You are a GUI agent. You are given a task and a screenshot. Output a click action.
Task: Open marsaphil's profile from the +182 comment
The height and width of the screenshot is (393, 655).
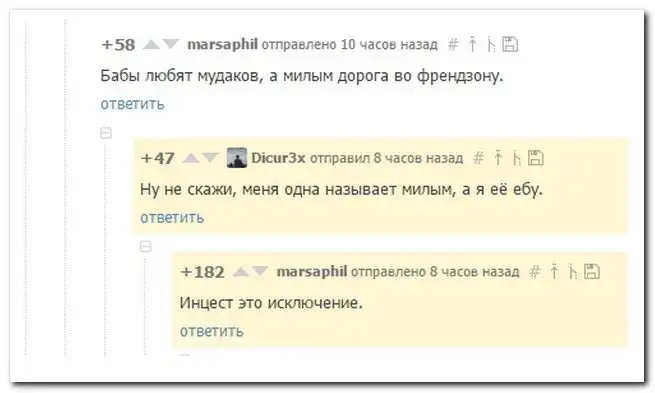[312, 271]
